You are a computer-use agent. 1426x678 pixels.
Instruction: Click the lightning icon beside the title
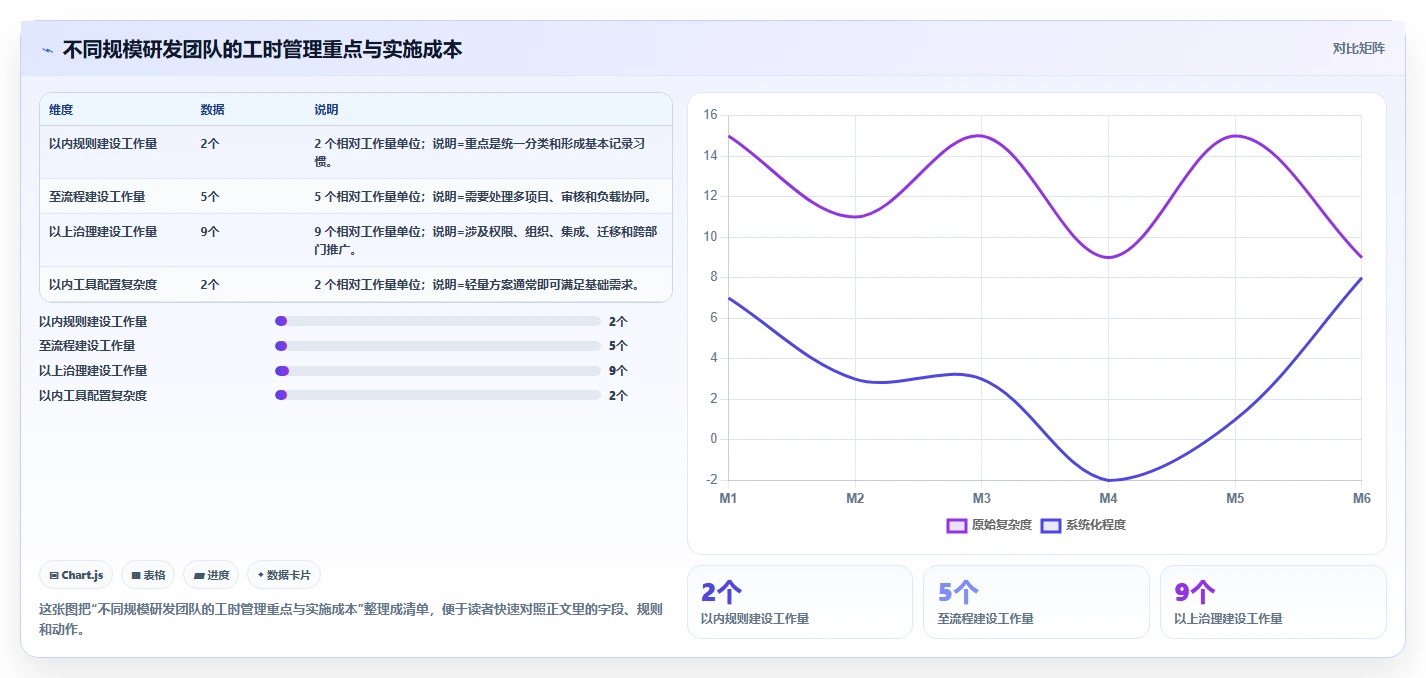click(x=48, y=50)
